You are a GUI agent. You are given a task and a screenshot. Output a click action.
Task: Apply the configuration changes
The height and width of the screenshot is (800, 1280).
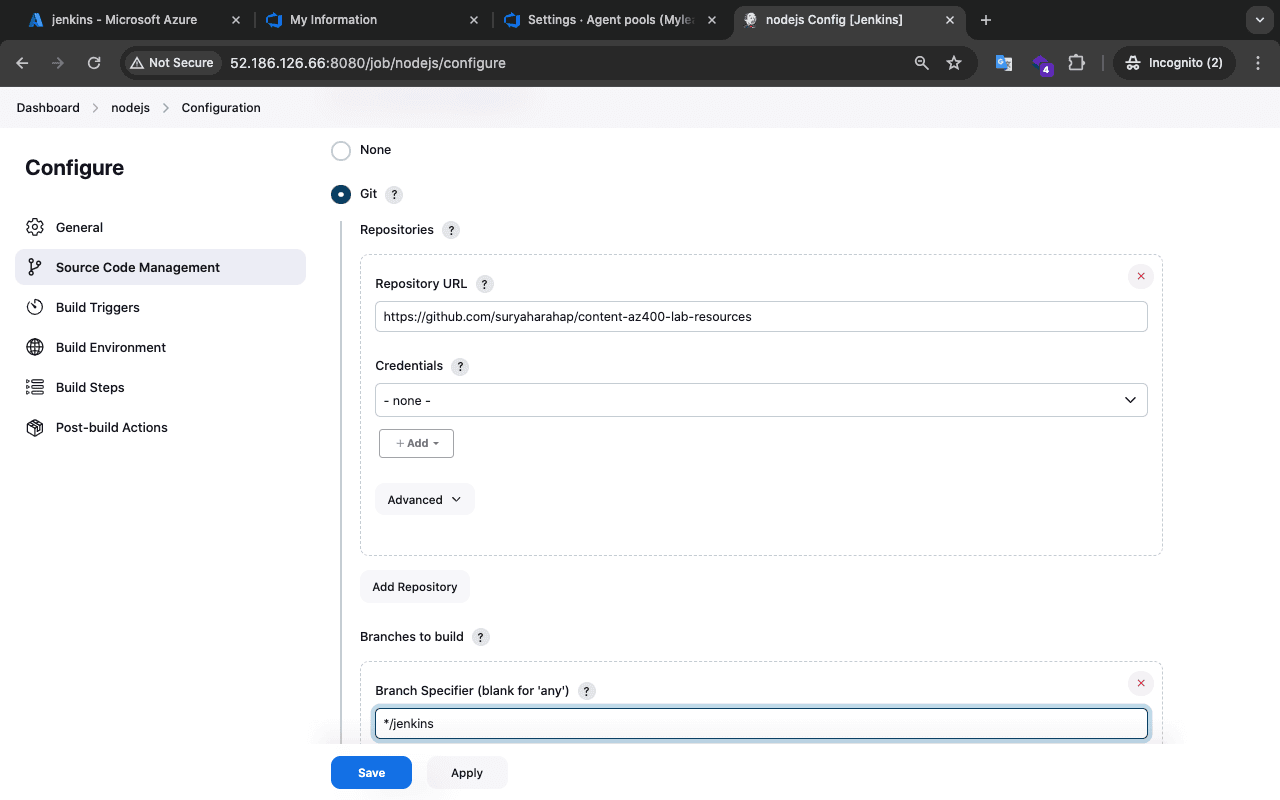(467, 773)
